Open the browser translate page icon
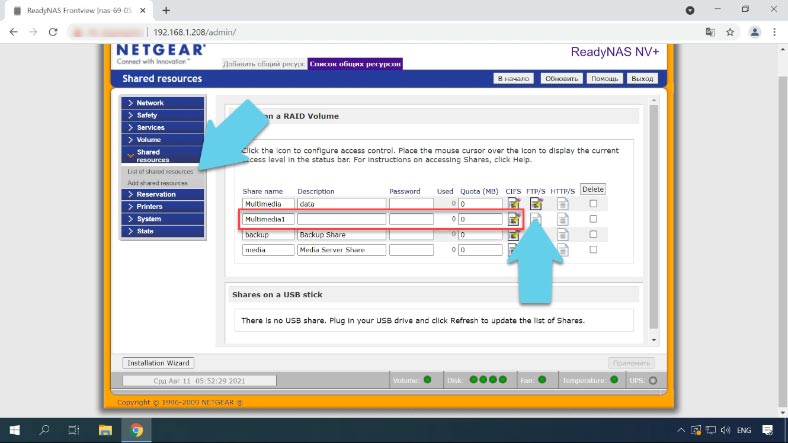Viewport: 788px width, 443px height. click(x=710, y=32)
